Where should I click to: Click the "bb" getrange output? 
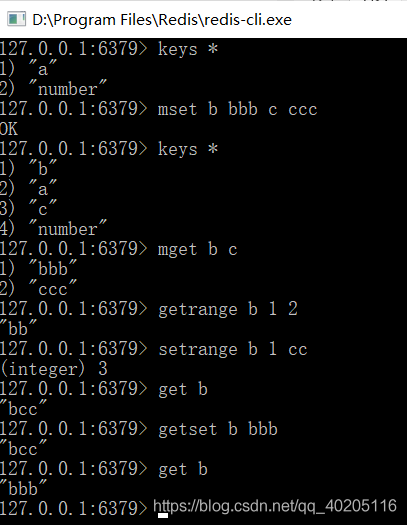(x=18, y=328)
